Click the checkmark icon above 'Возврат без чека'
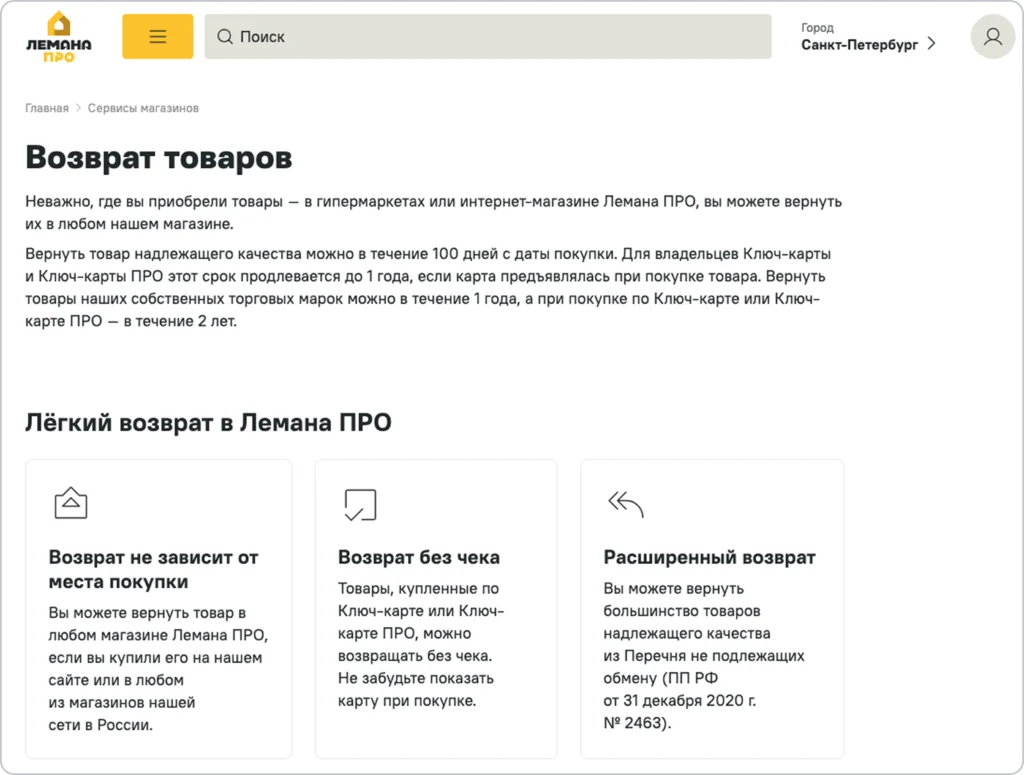 click(359, 505)
